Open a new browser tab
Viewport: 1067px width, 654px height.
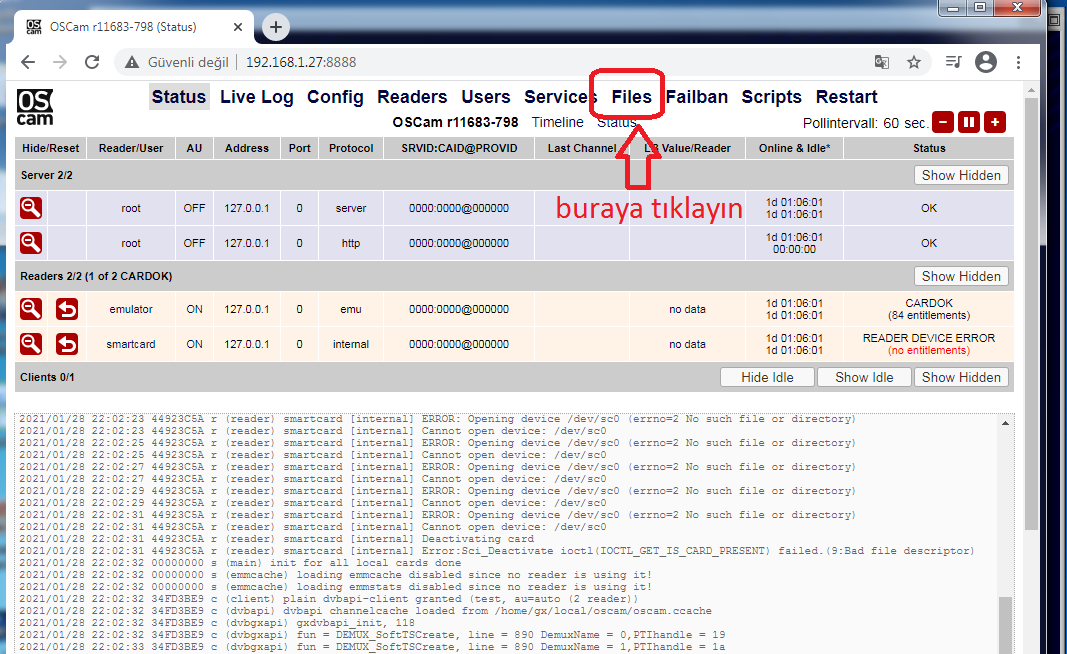pyautogui.click(x=276, y=27)
